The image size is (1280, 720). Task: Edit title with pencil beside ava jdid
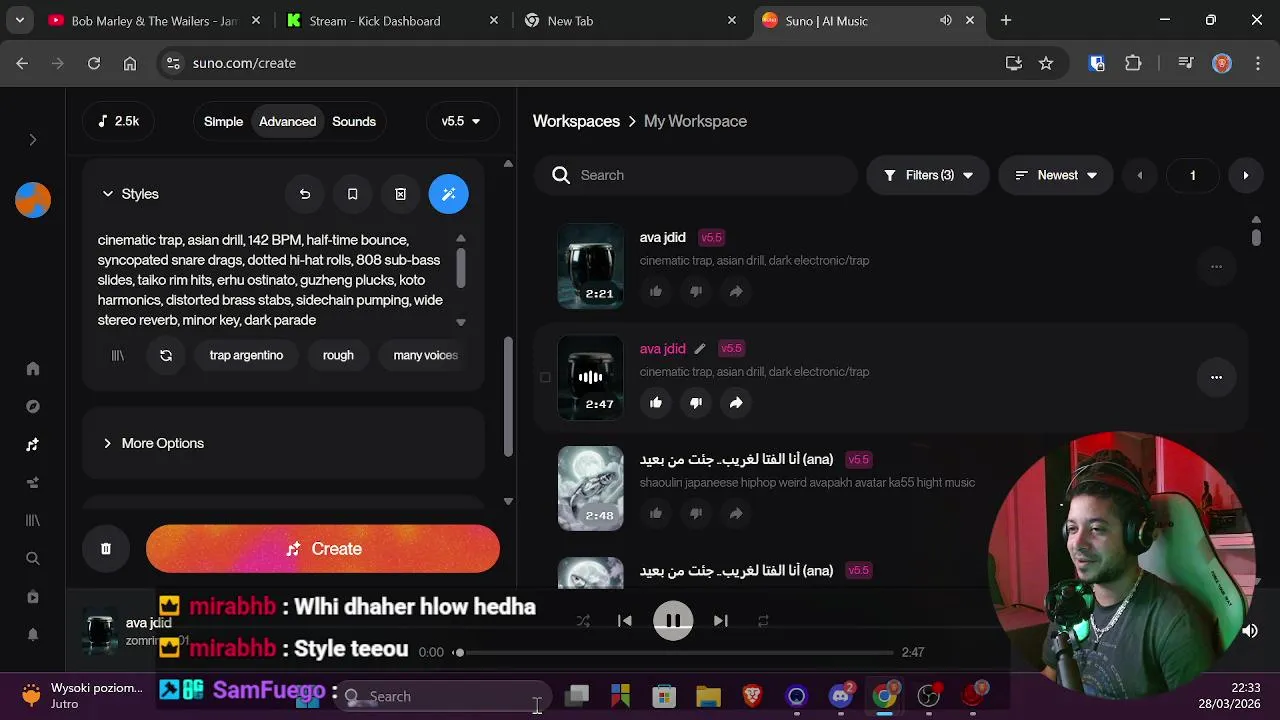(700, 349)
